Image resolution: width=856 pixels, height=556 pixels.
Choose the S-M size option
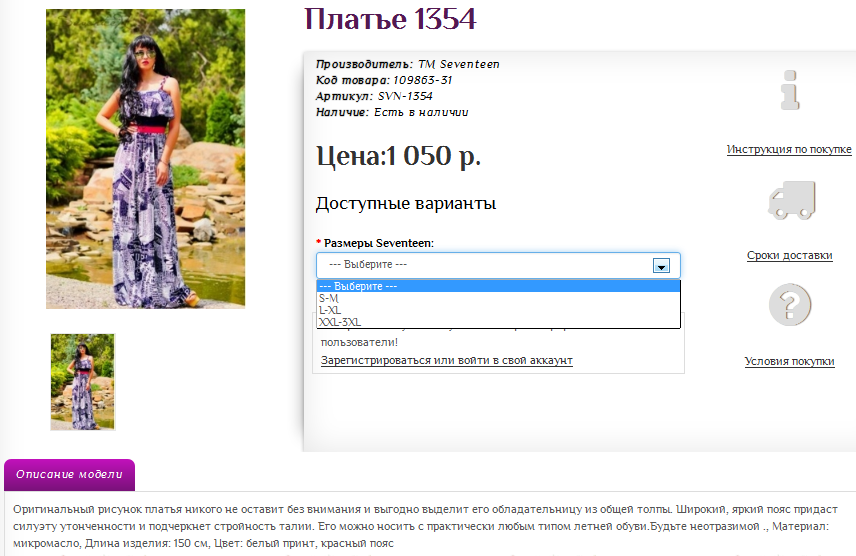pyautogui.click(x=498, y=298)
